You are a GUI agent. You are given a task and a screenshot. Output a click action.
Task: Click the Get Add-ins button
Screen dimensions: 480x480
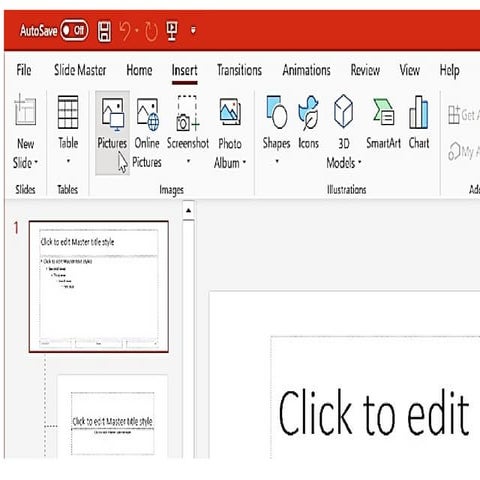(x=463, y=115)
